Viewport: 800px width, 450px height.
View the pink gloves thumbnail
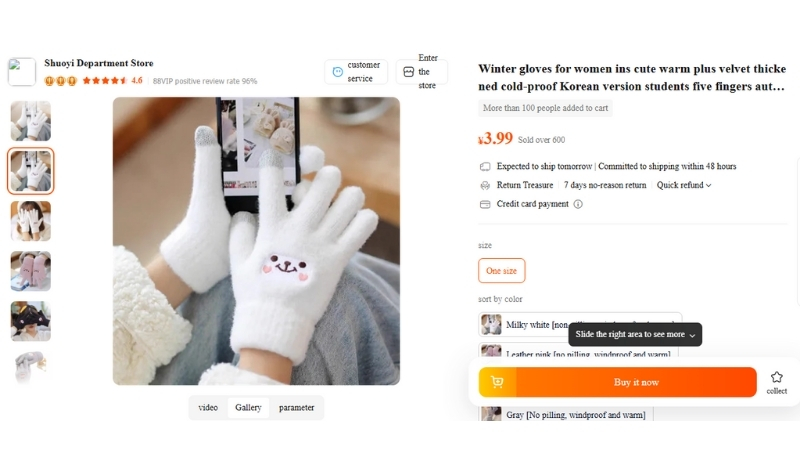tap(30, 271)
